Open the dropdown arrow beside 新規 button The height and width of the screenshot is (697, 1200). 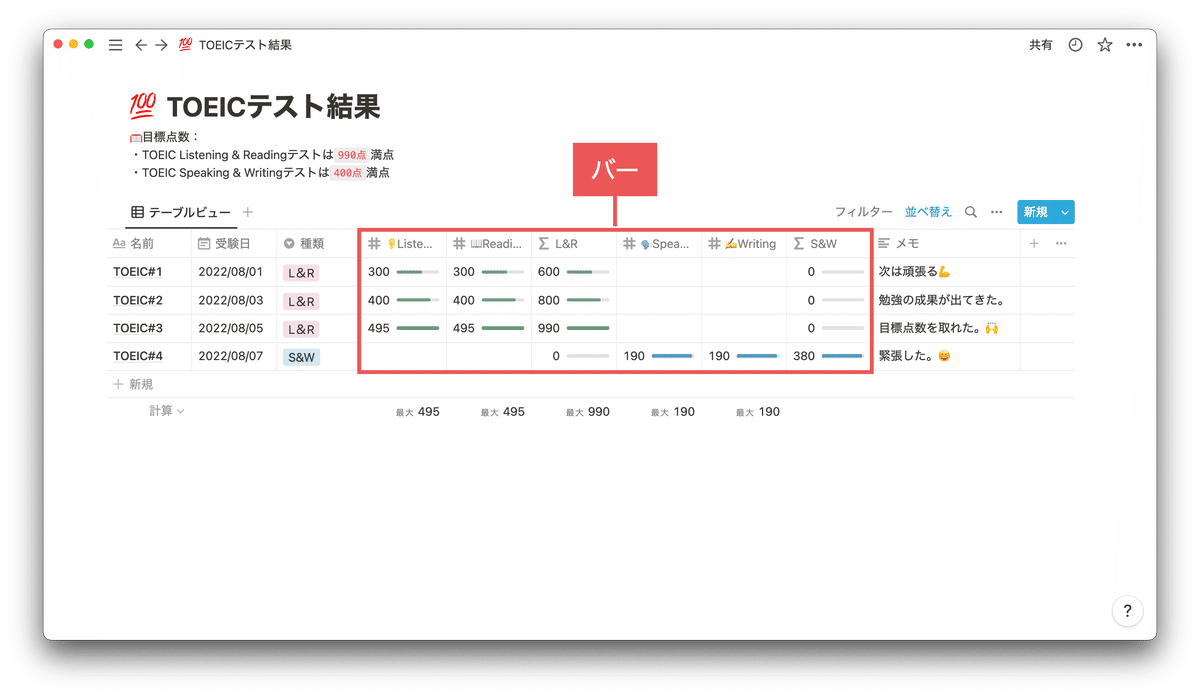pos(1065,212)
